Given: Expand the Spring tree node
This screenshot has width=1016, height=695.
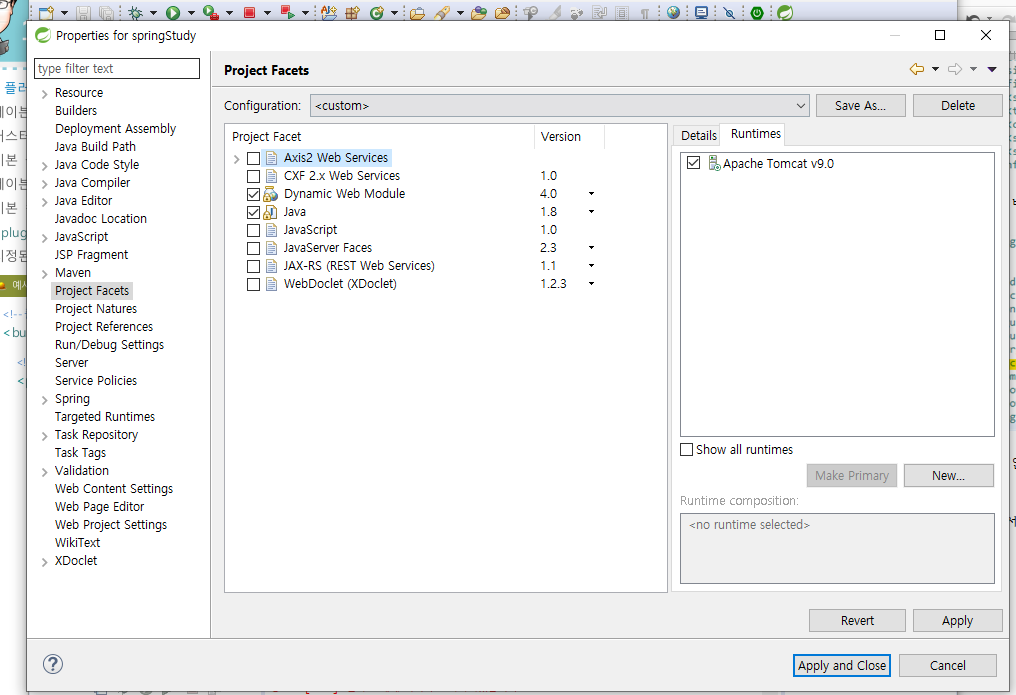Looking at the screenshot, I should pyautogui.click(x=44, y=400).
